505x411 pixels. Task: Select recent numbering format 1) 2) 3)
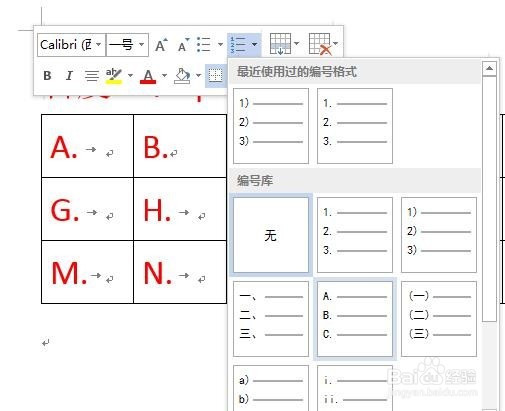point(271,126)
